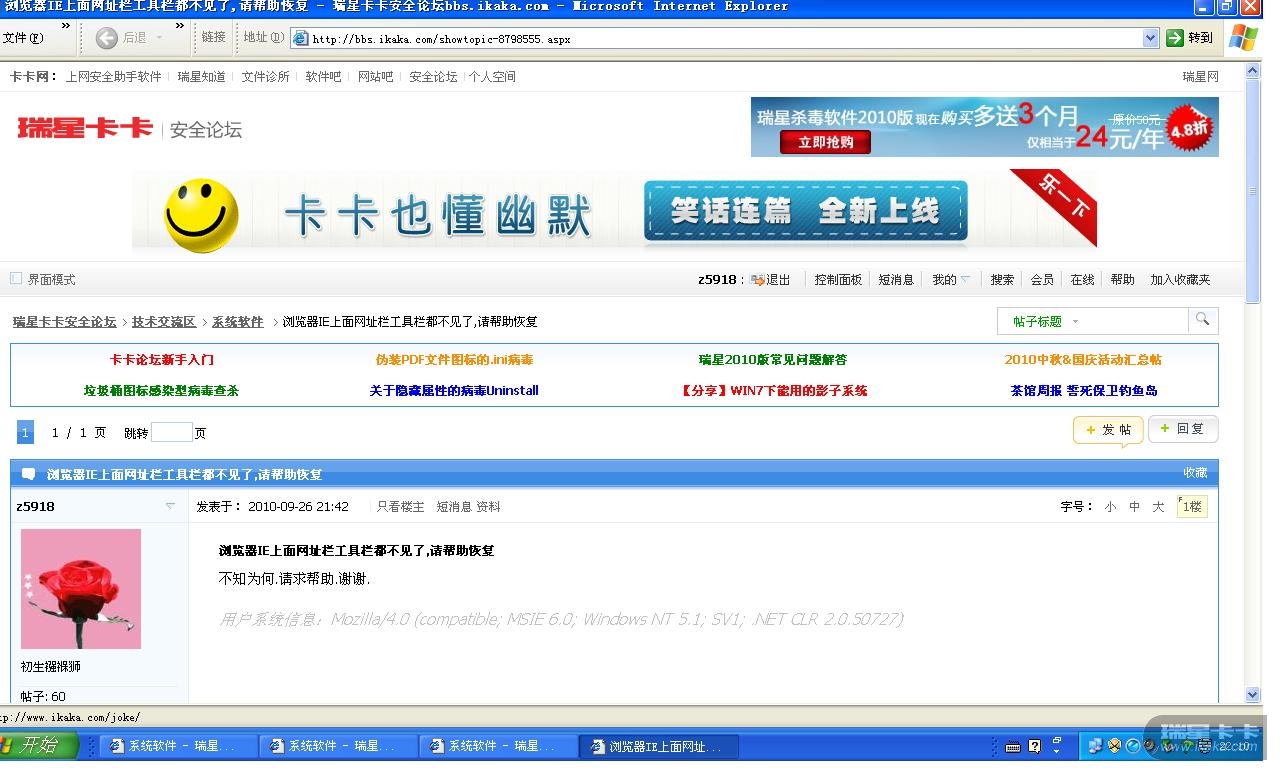Viewport: 1280px width, 768px height.
Task: Click the 收藏 link in the thread header
Action: click(1195, 473)
